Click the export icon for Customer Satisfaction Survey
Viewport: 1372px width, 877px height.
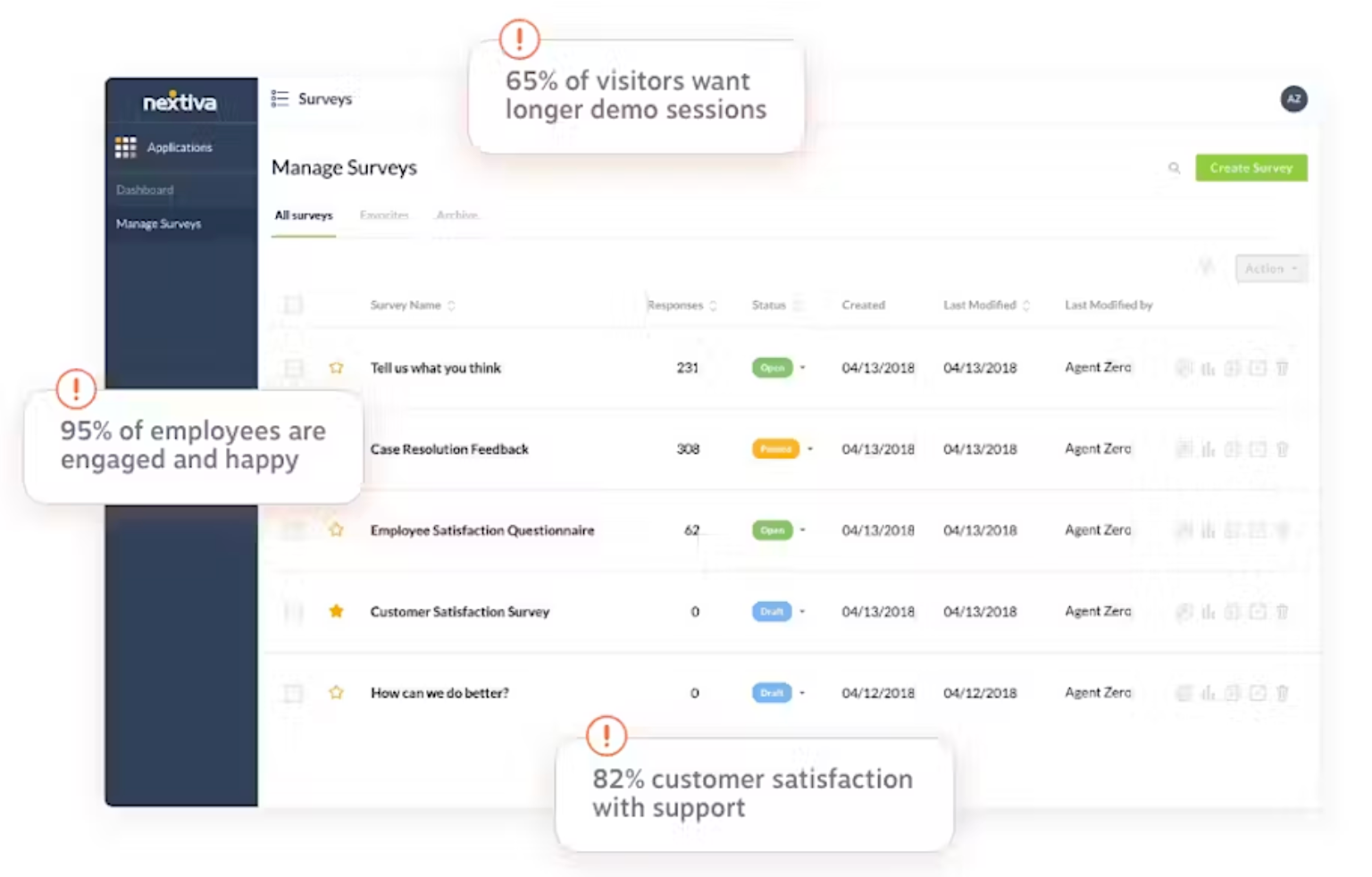click(x=1258, y=612)
